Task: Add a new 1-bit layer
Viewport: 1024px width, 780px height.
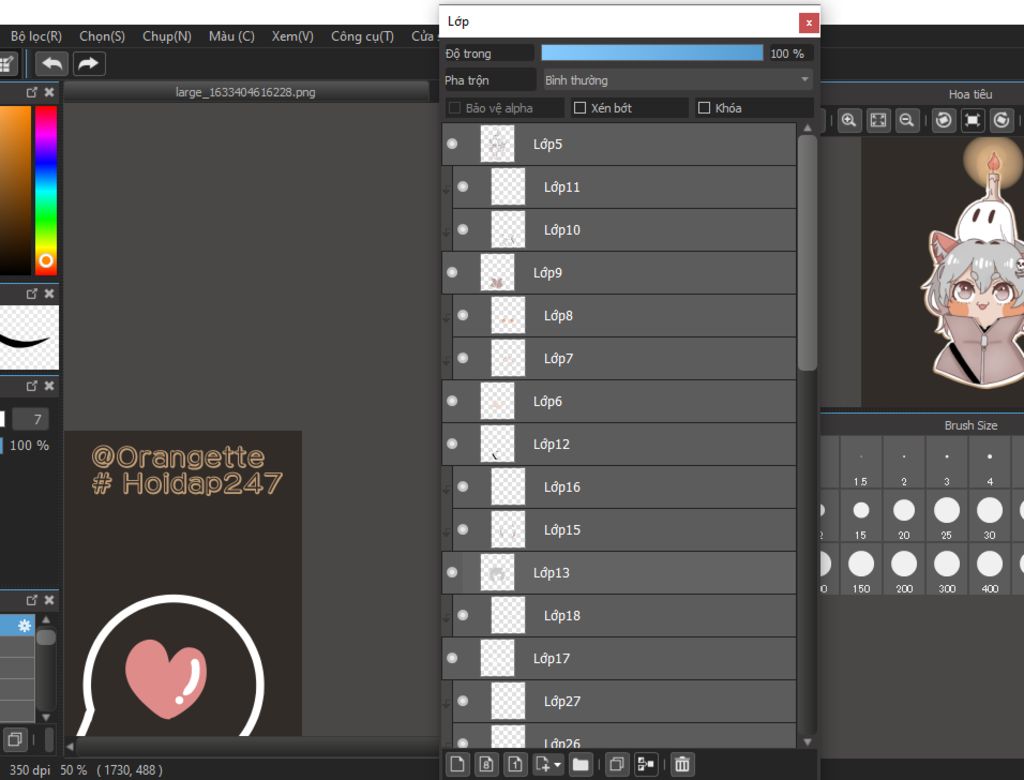Action: [x=515, y=764]
